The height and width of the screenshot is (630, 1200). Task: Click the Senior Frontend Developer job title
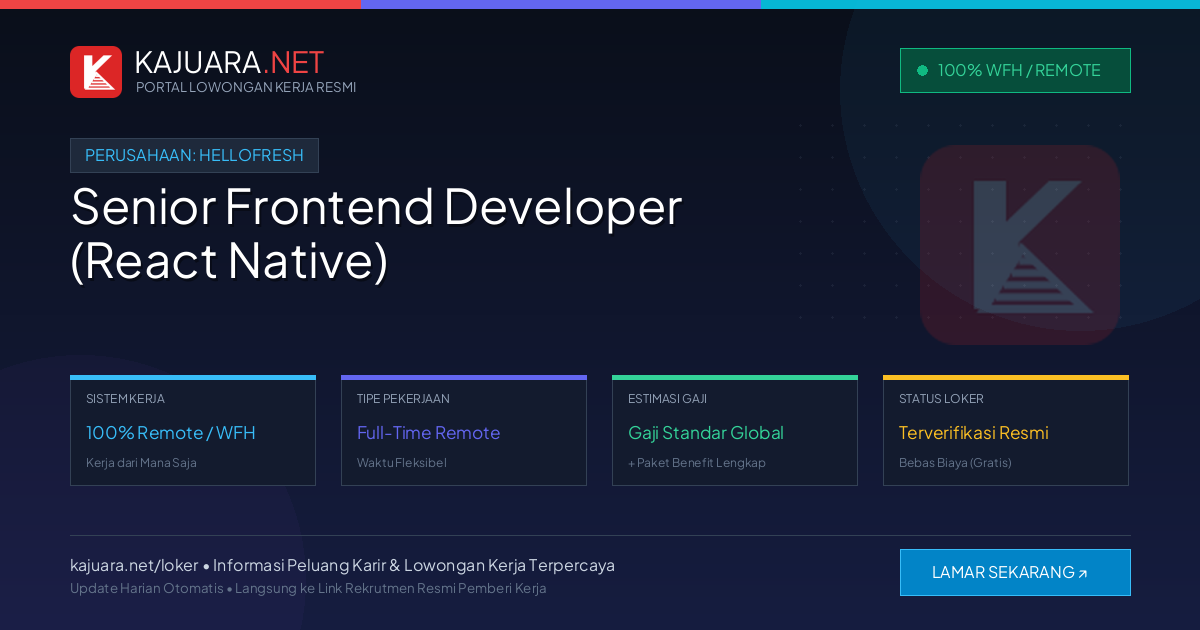[376, 233]
